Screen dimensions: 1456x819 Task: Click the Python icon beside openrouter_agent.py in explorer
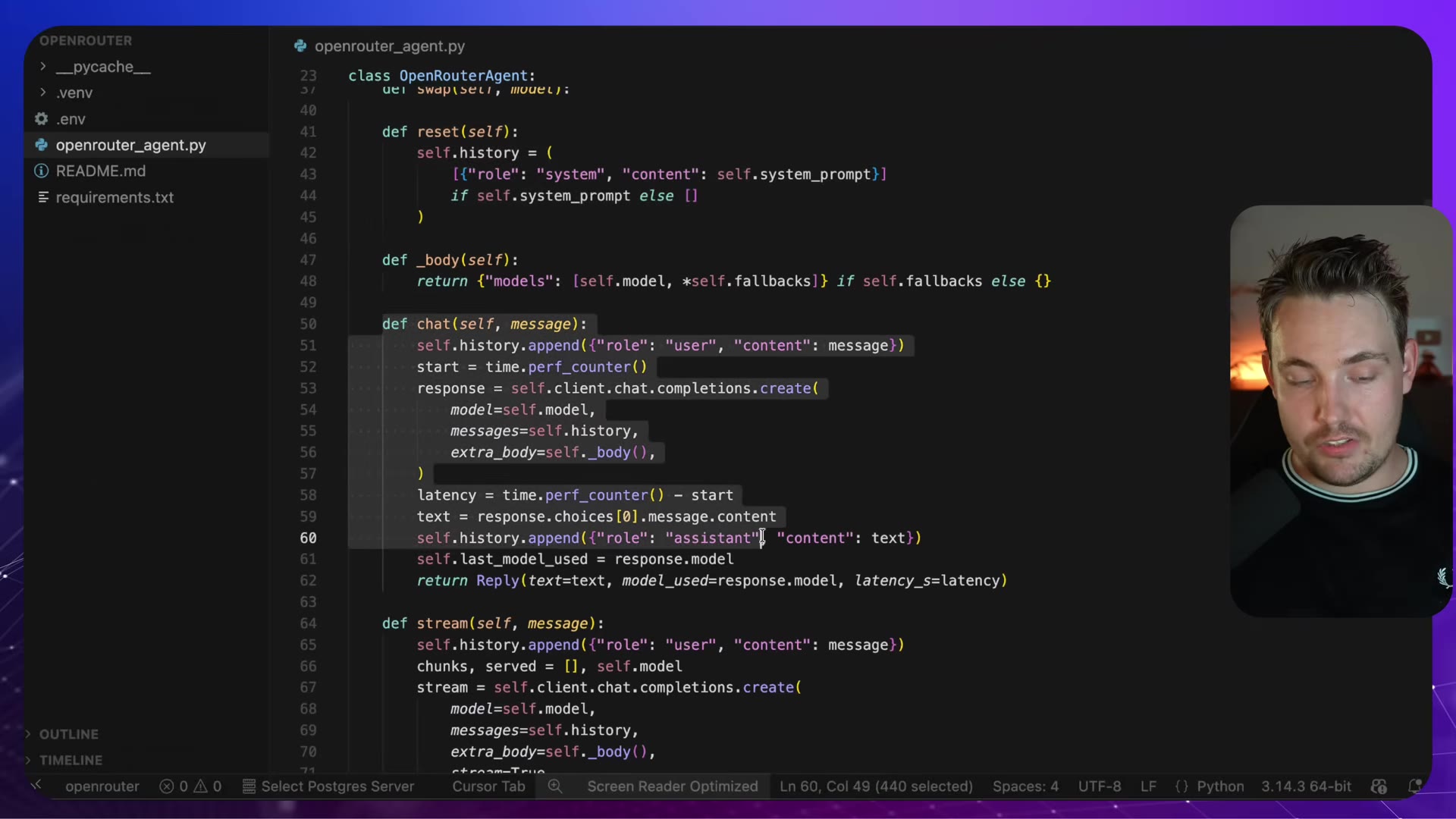[x=42, y=145]
